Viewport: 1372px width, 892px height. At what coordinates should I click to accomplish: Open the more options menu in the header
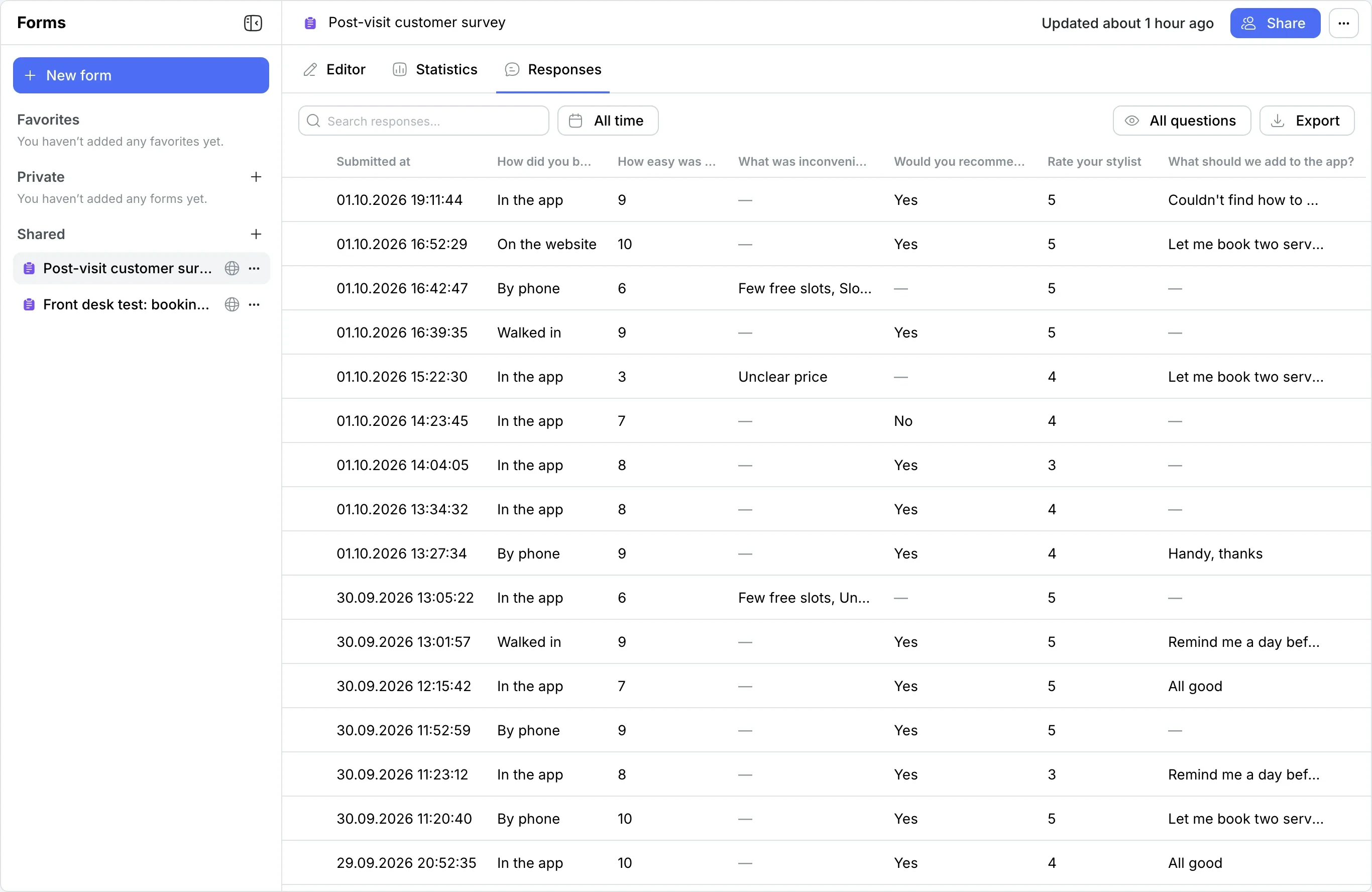click(1344, 23)
